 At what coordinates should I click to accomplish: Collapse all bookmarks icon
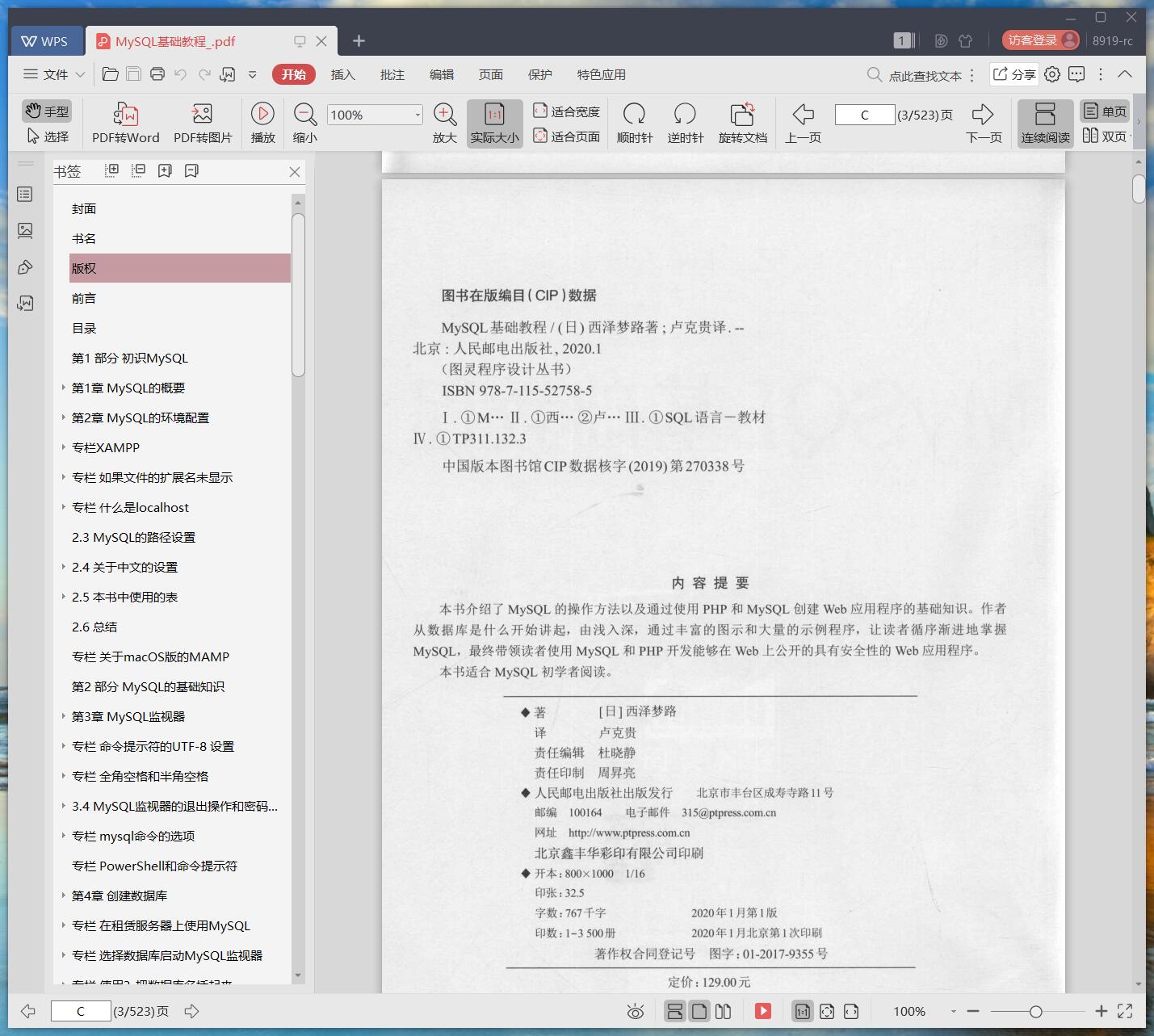(x=139, y=170)
